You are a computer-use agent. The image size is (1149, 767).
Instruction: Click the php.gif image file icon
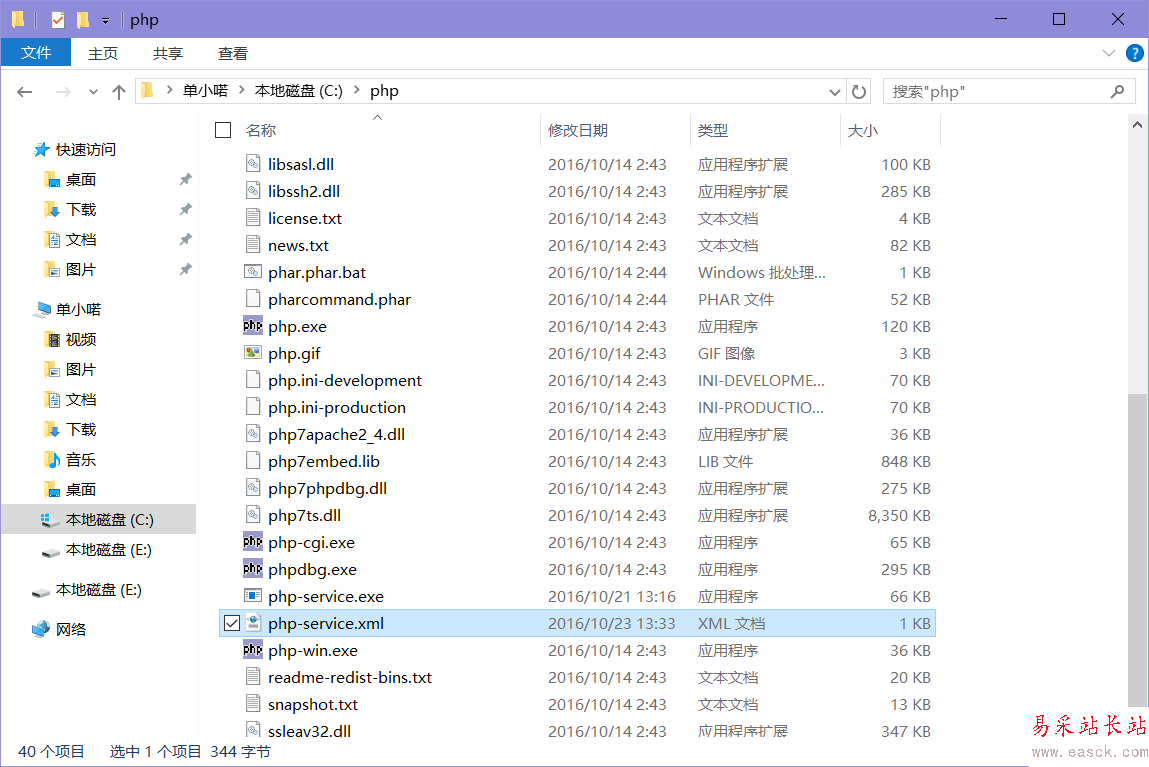pos(253,353)
